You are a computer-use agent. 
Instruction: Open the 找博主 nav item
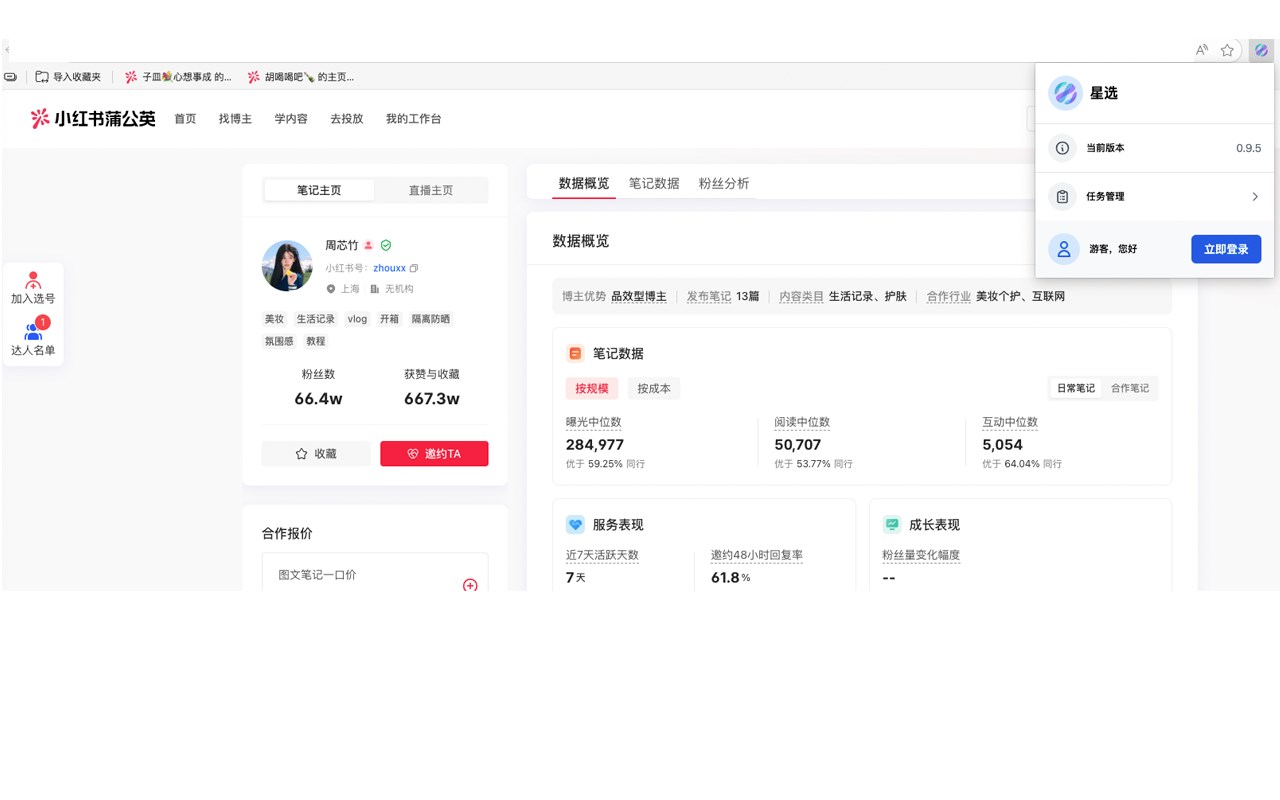[x=235, y=119]
